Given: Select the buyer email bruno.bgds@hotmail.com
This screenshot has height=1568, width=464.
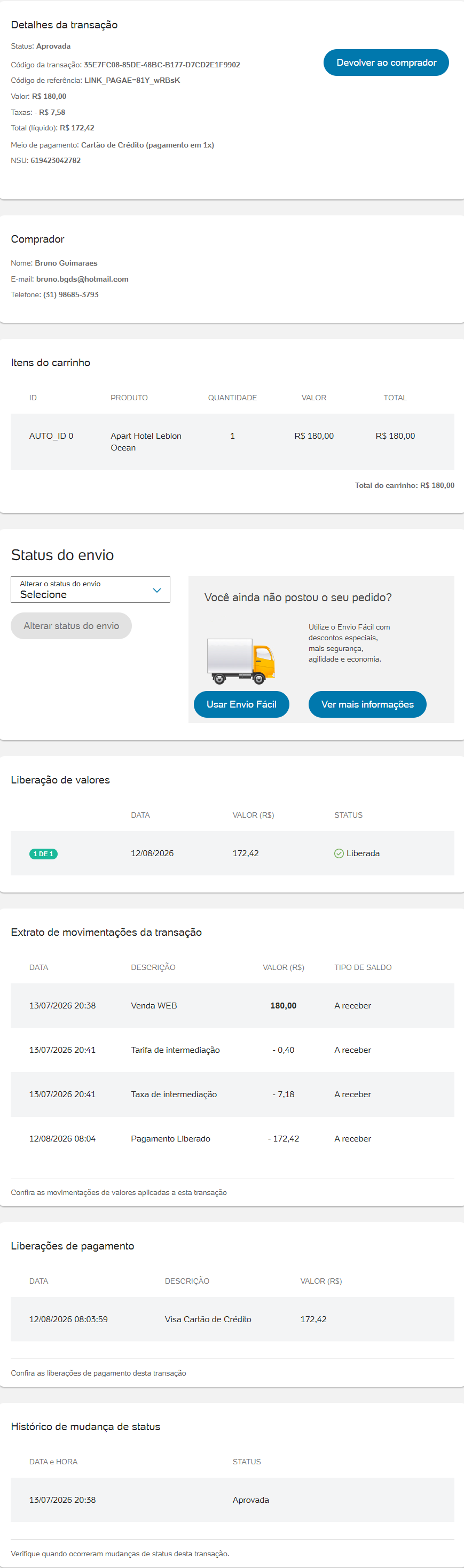Looking at the screenshot, I should [82, 279].
